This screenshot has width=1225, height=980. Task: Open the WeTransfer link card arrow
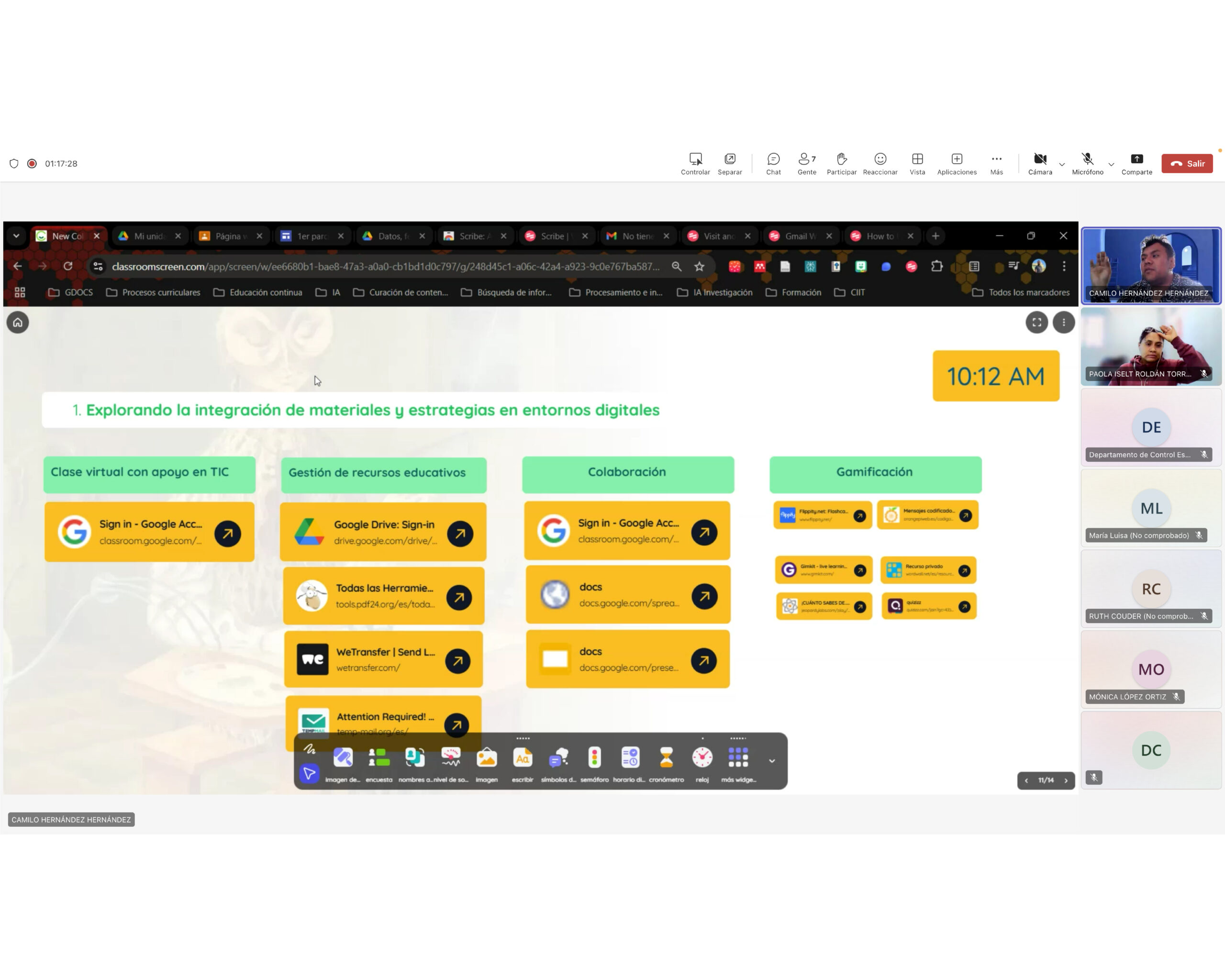pos(458,661)
